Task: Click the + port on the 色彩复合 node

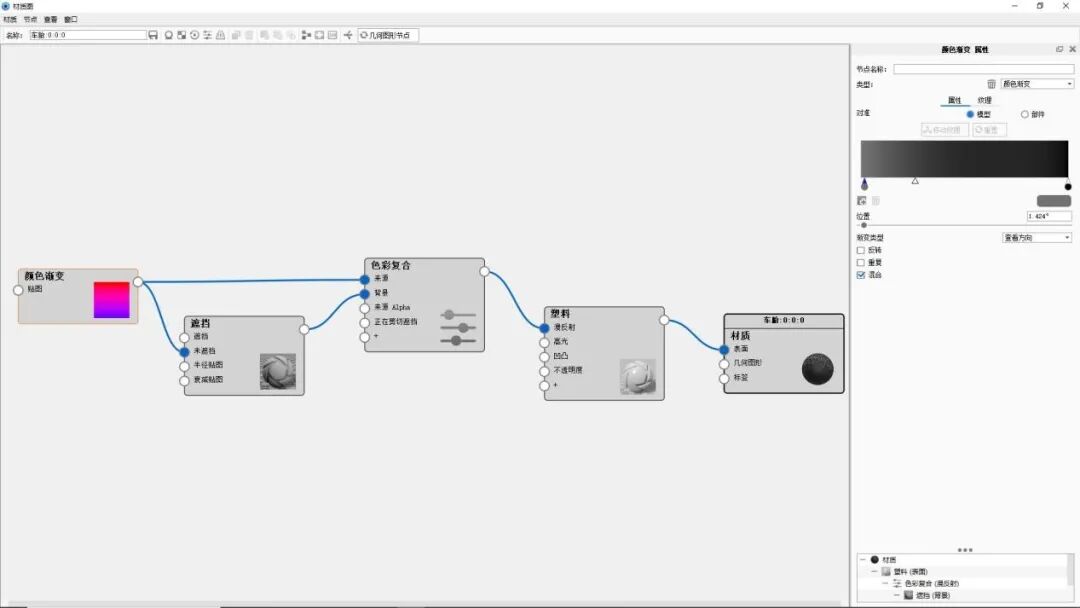Action: (367, 337)
